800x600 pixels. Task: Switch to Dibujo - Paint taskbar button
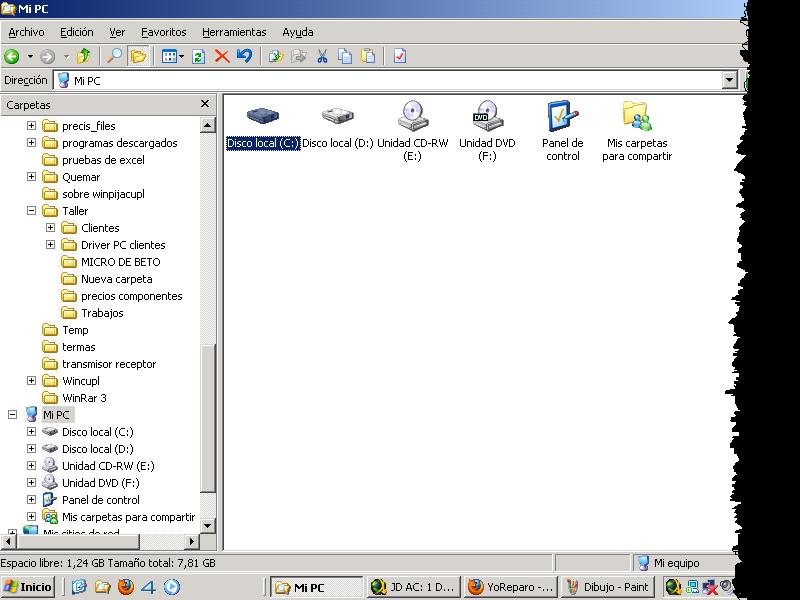pyautogui.click(x=608, y=587)
